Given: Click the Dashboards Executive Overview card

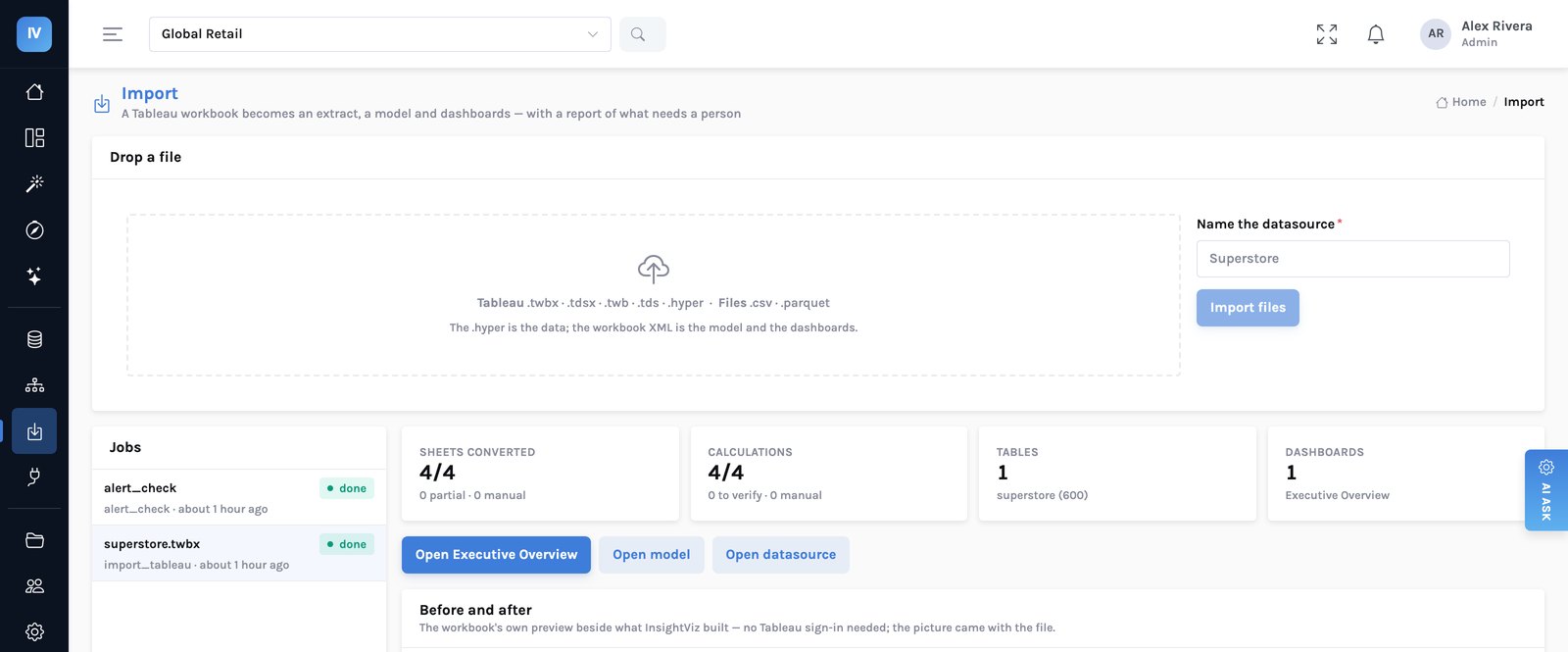Looking at the screenshot, I should tap(1406, 474).
